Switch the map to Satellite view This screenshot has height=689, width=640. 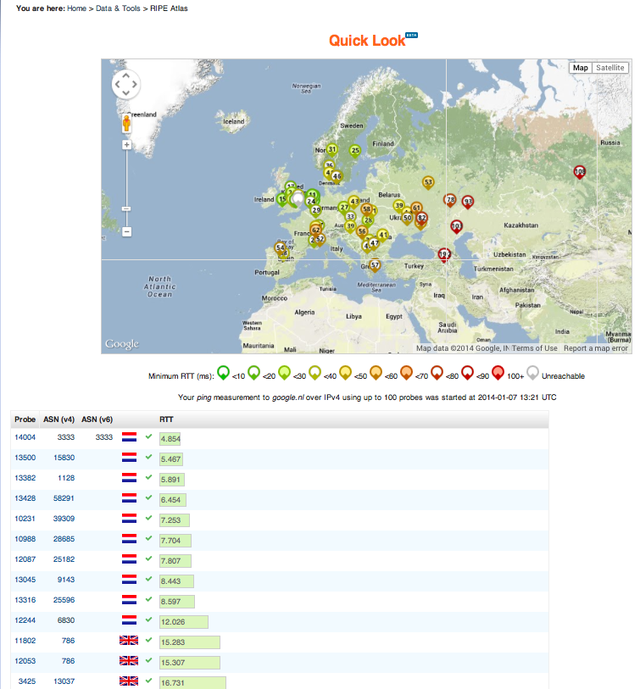tap(610, 68)
